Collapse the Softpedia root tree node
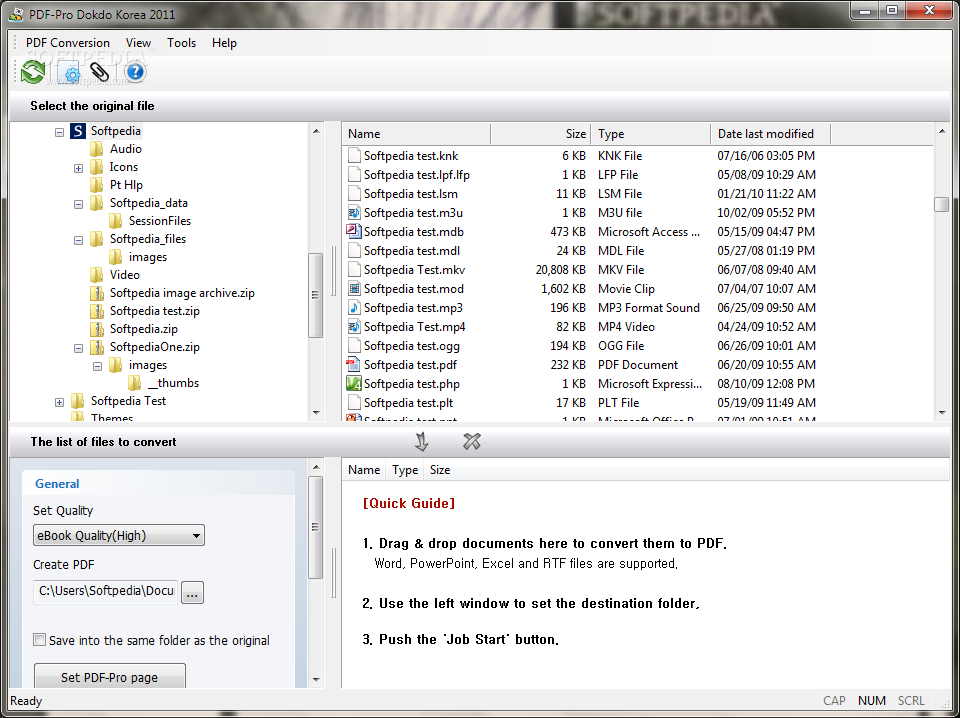960x718 pixels. click(59, 132)
